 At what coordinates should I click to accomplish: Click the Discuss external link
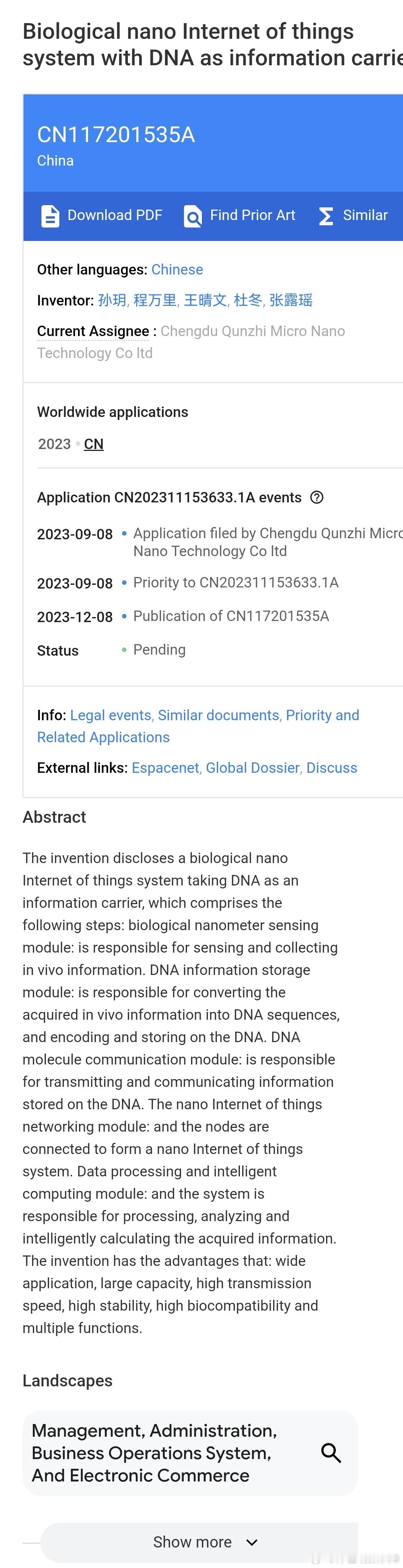pyautogui.click(x=332, y=768)
